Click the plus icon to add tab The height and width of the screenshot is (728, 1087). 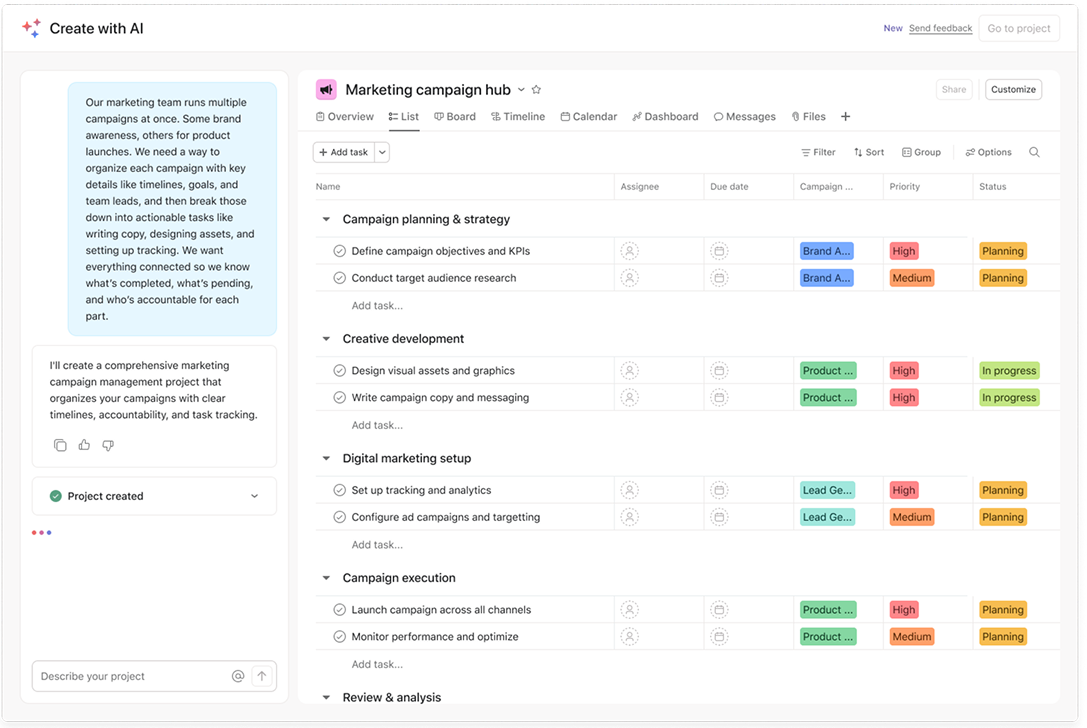(845, 117)
